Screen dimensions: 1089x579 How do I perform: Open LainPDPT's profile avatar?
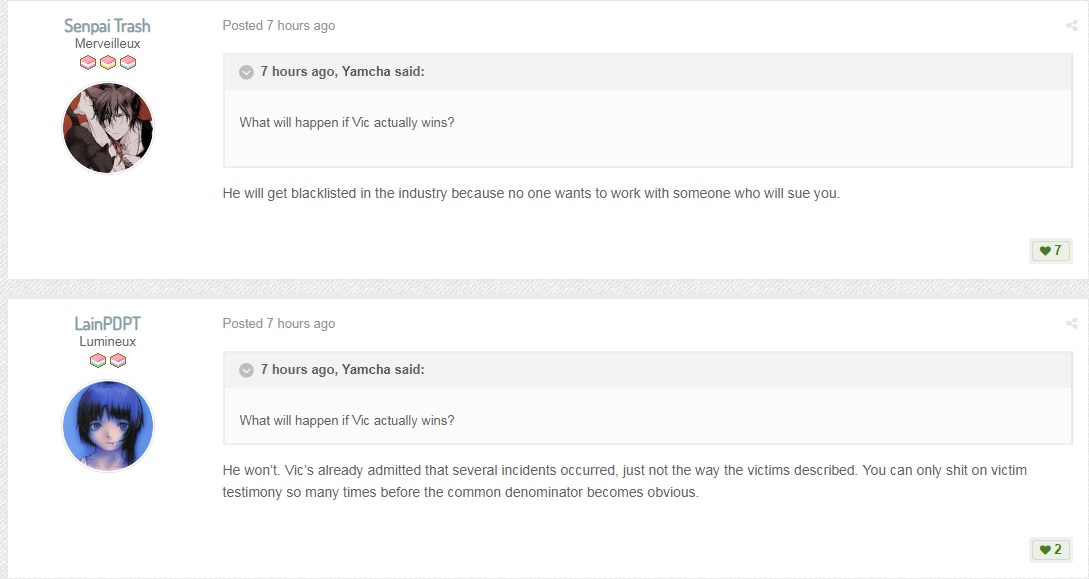click(108, 426)
